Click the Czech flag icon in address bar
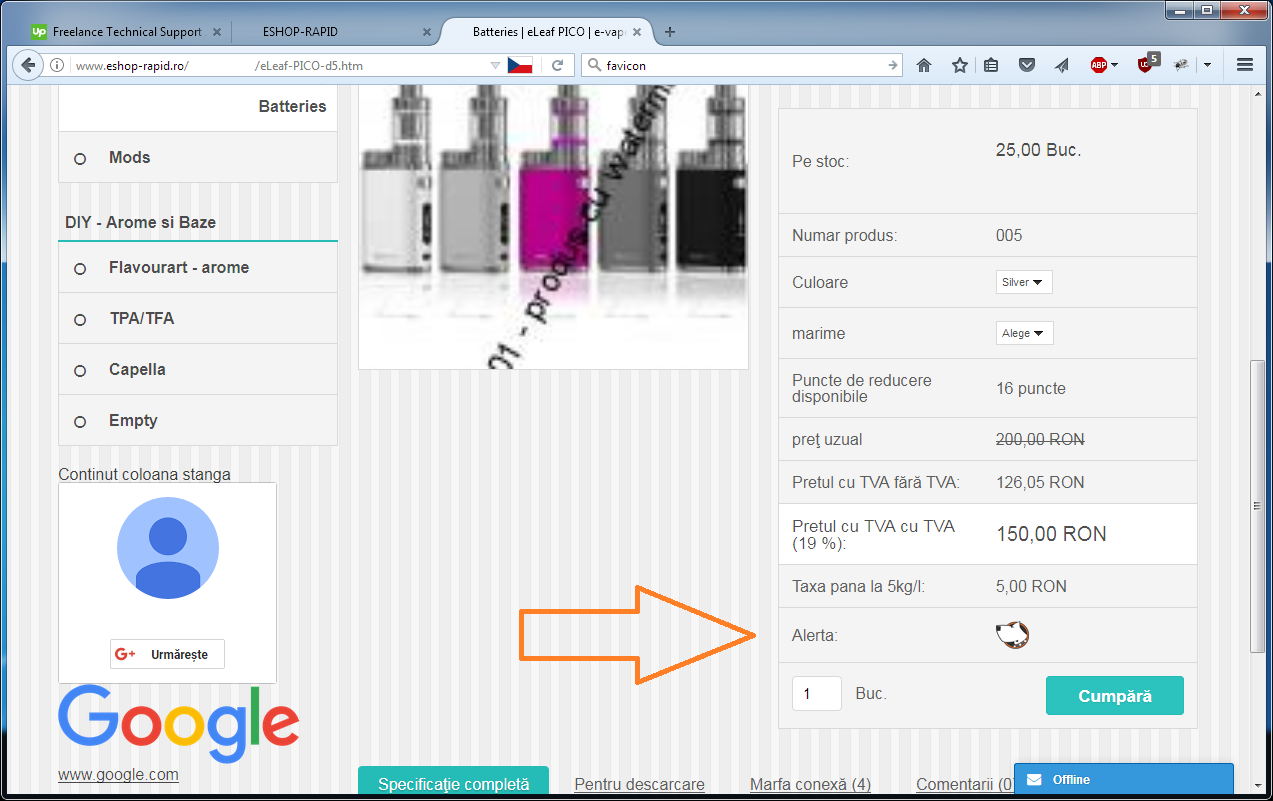Image resolution: width=1273 pixels, height=801 pixels. point(519,65)
